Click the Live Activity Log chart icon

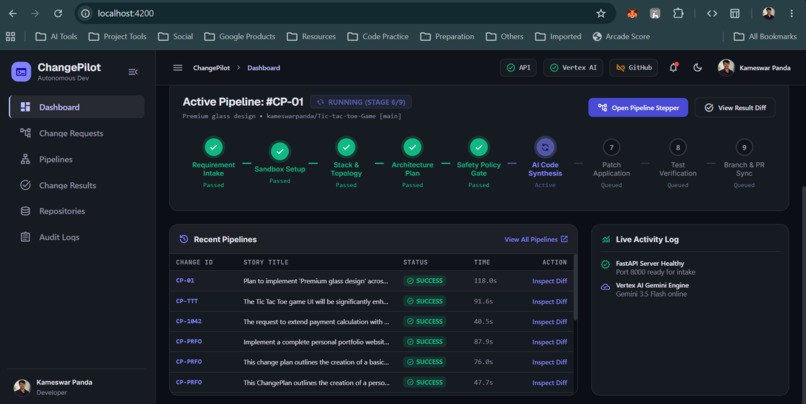[x=606, y=239]
